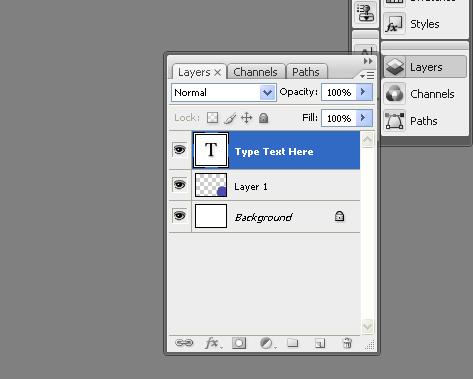Lock transparent pixels

click(x=212, y=118)
